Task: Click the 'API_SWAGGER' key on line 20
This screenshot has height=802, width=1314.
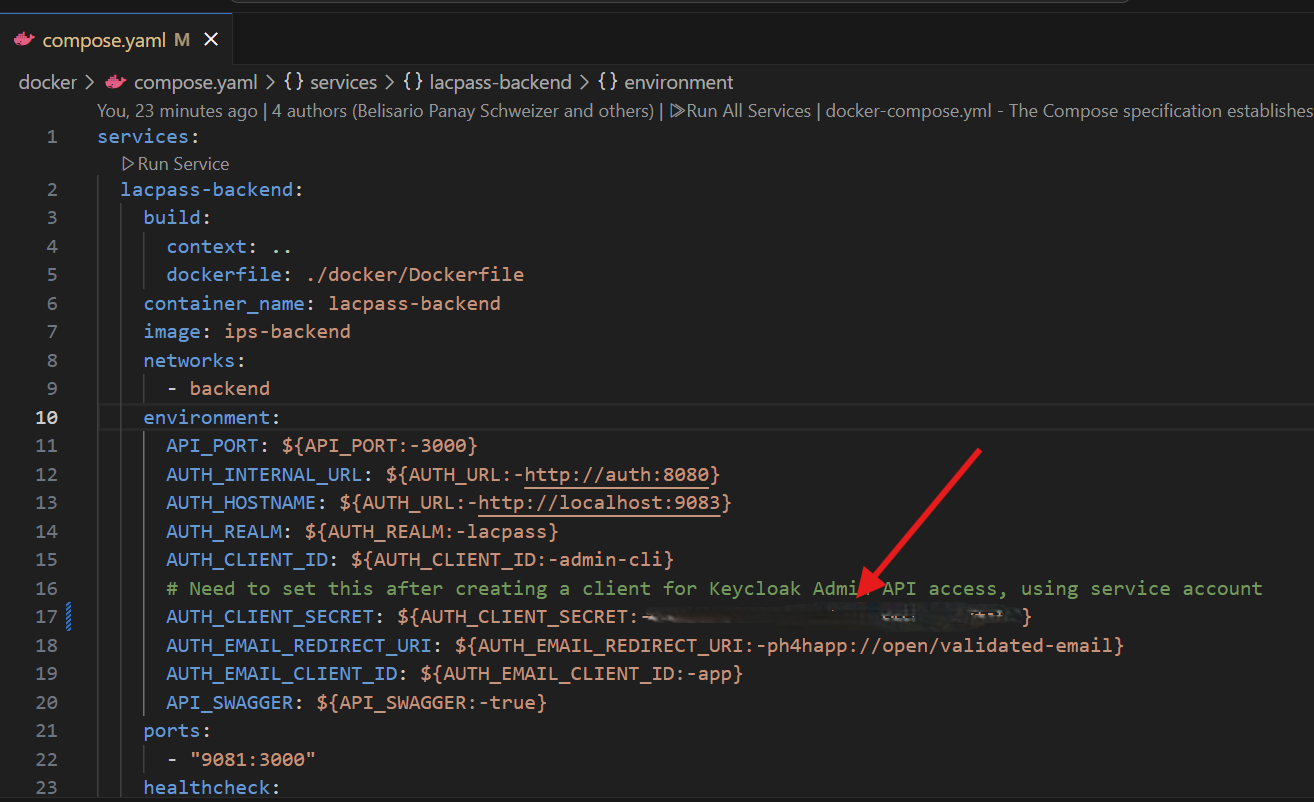Action: pyautogui.click(x=230, y=702)
